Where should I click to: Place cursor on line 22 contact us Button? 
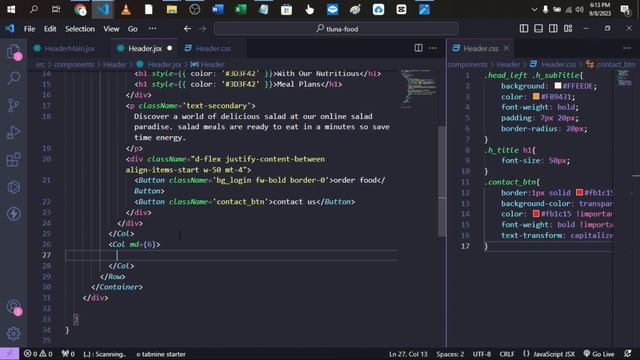coord(244,202)
